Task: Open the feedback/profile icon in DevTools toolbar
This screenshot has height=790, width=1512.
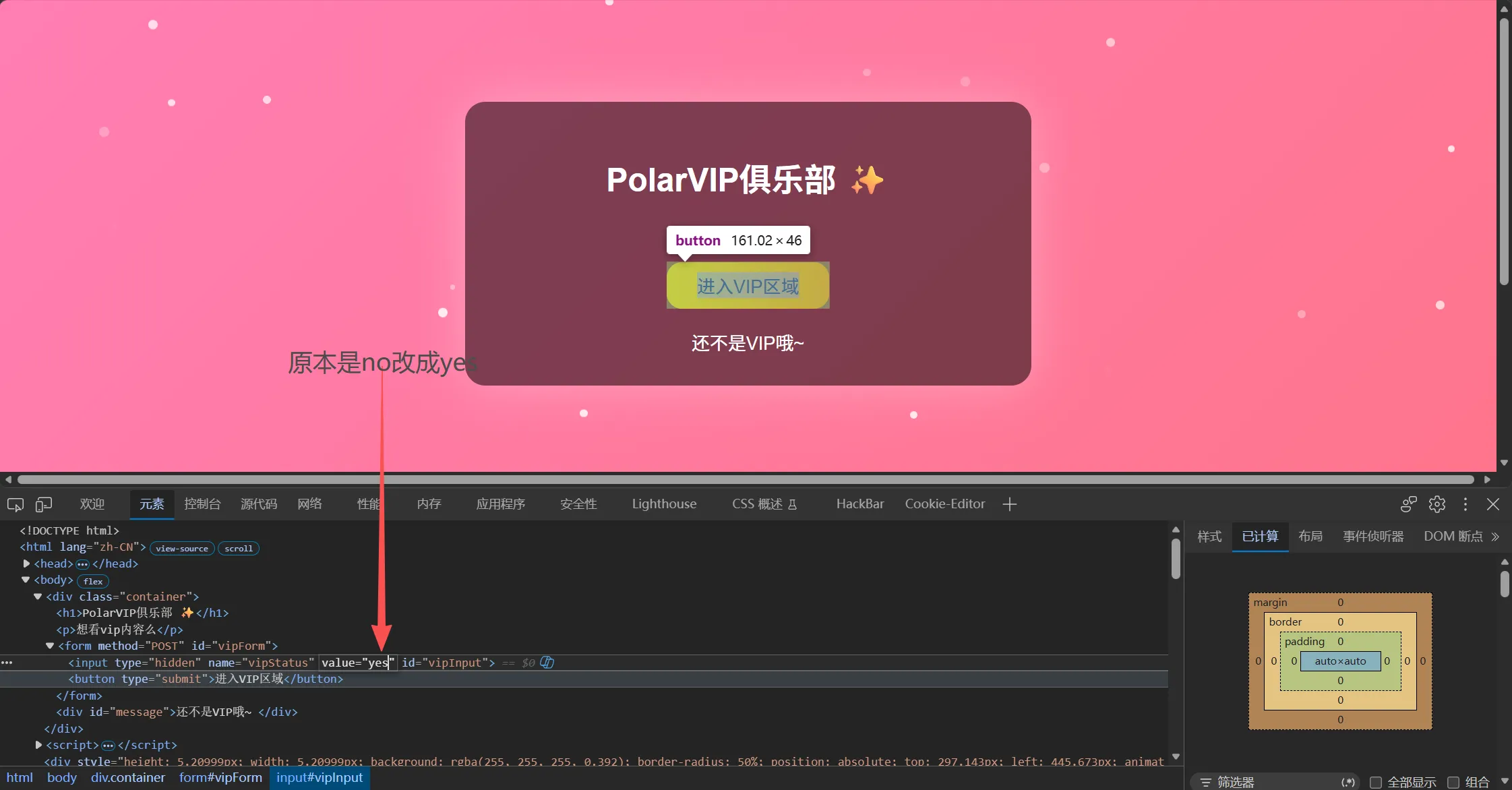Action: 1409,504
